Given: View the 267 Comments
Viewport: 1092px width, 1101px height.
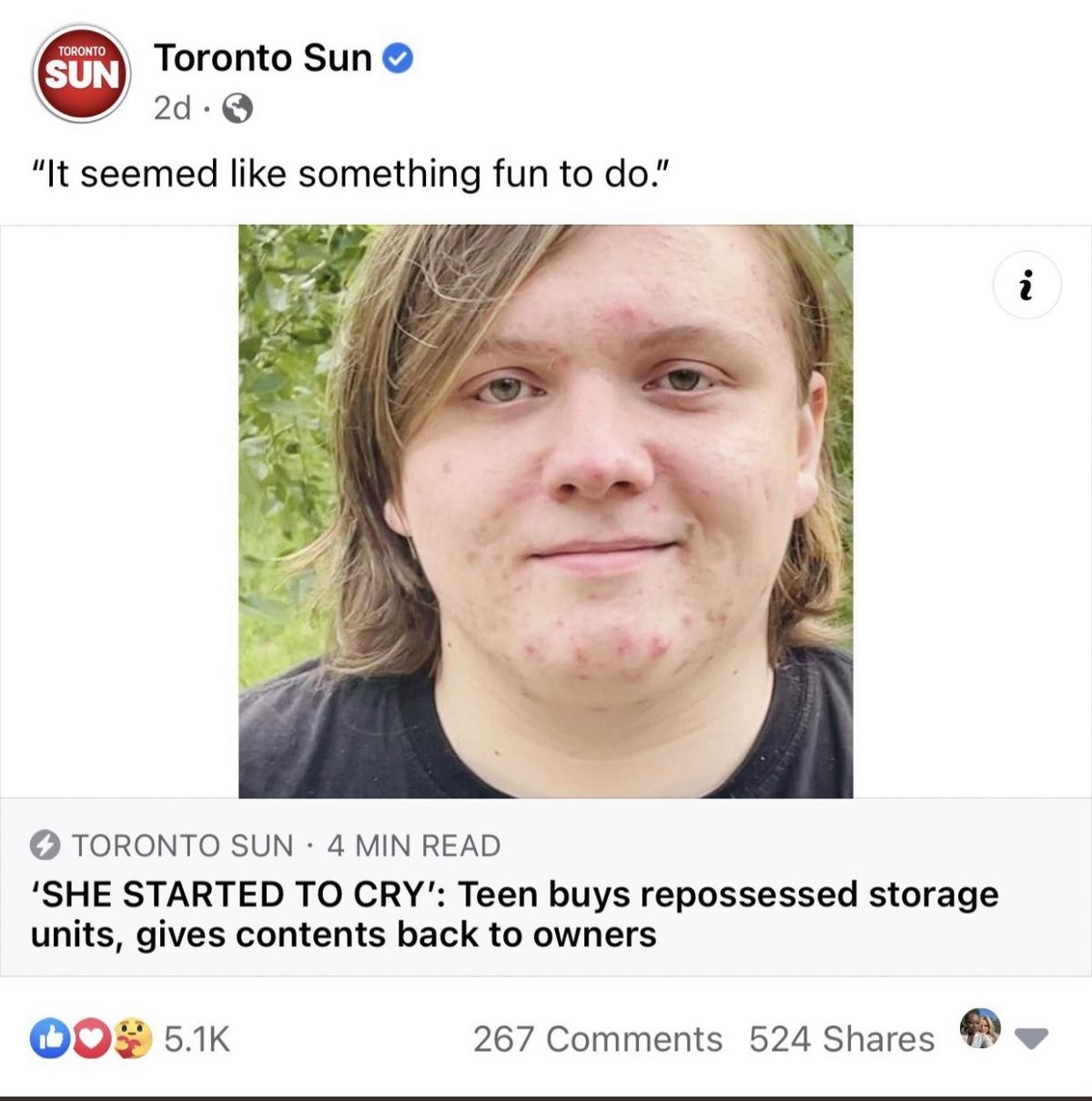Looking at the screenshot, I should coord(598,1039).
